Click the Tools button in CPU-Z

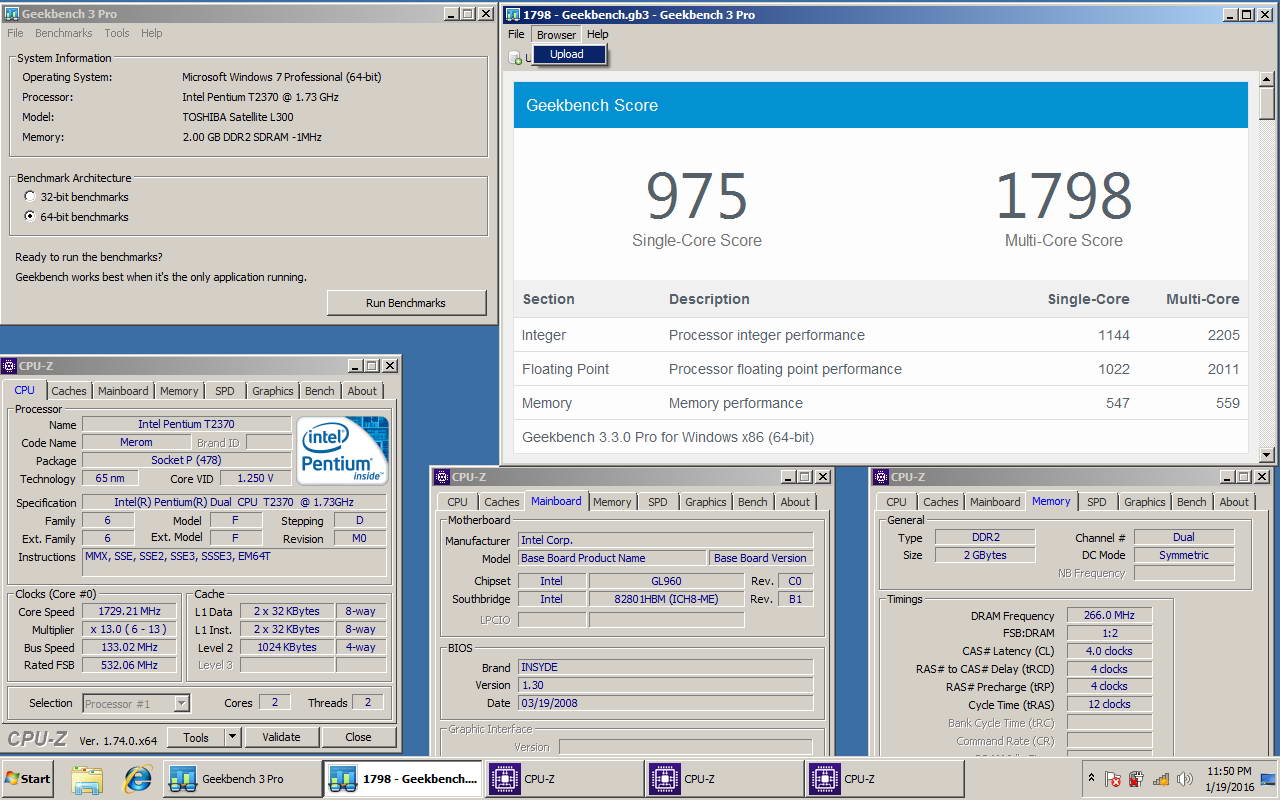click(x=196, y=737)
